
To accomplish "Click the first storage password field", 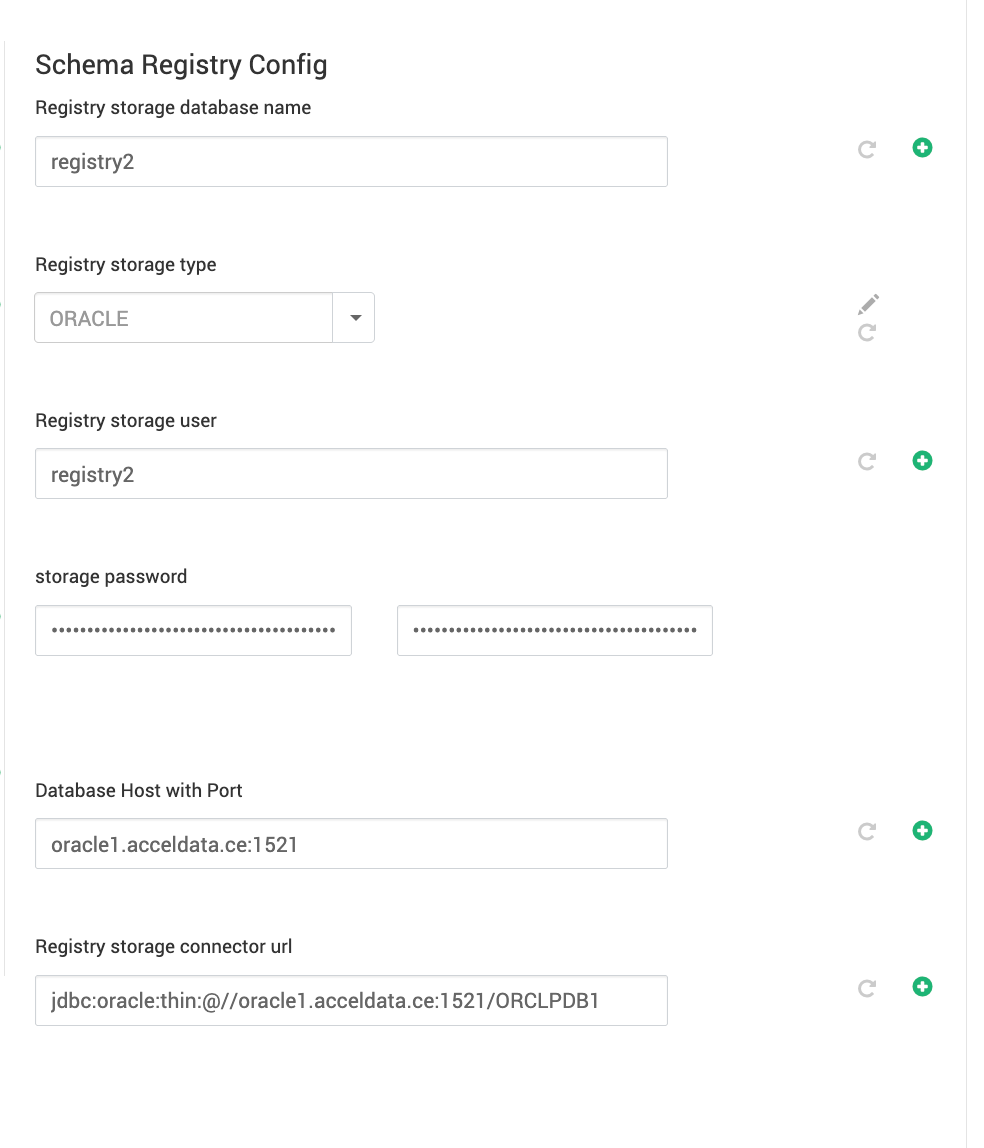I will click(x=193, y=631).
